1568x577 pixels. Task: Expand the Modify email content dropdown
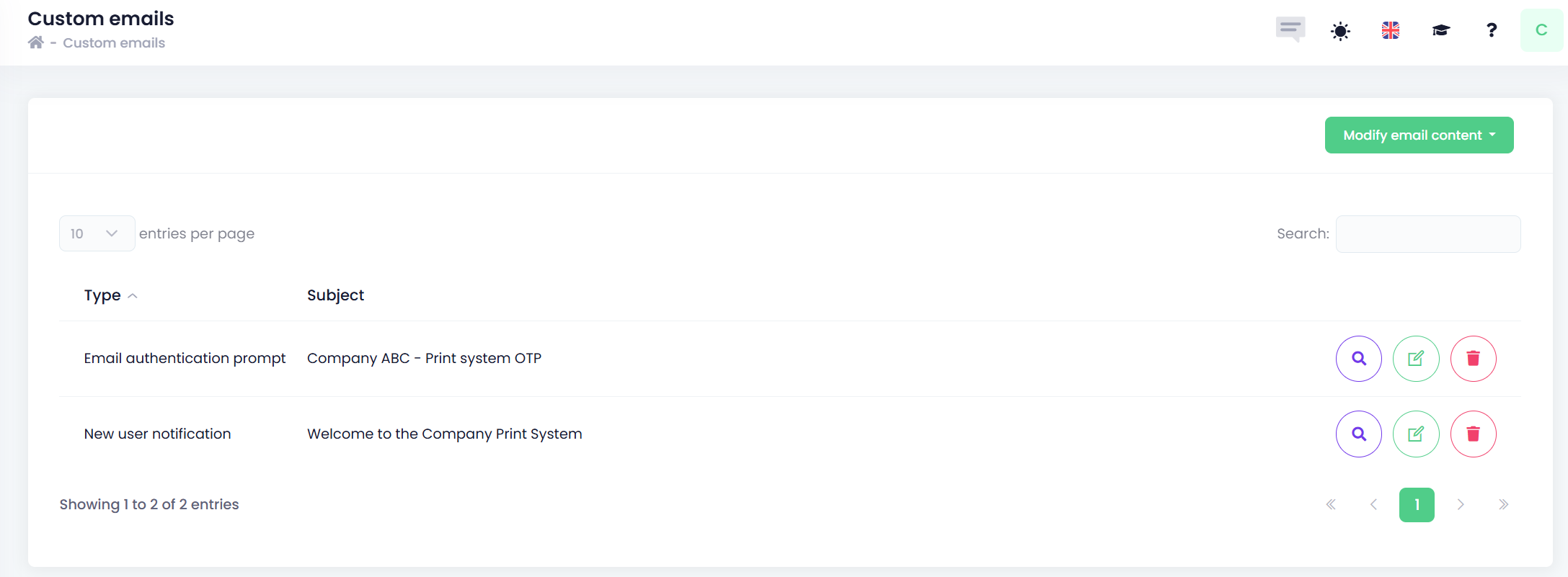click(1419, 135)
